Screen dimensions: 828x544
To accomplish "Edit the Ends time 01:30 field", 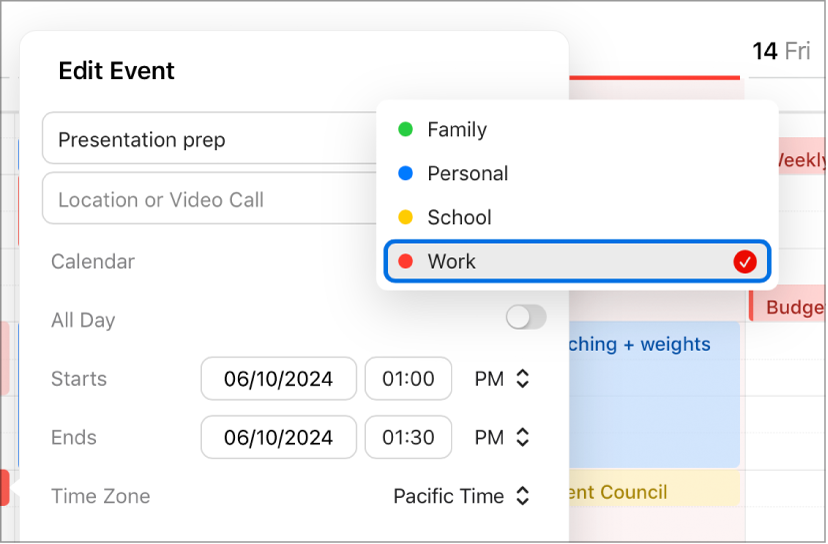I will tap(408, 437).
